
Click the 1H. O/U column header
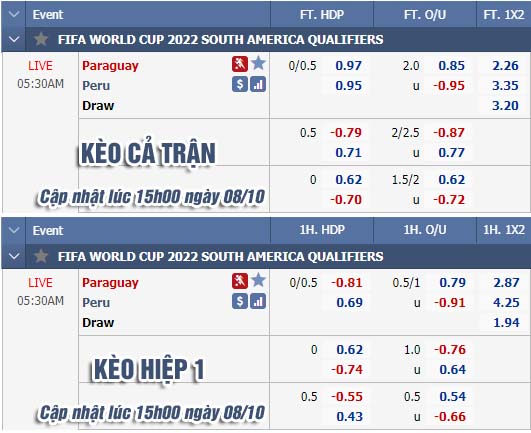pos(425,230)
